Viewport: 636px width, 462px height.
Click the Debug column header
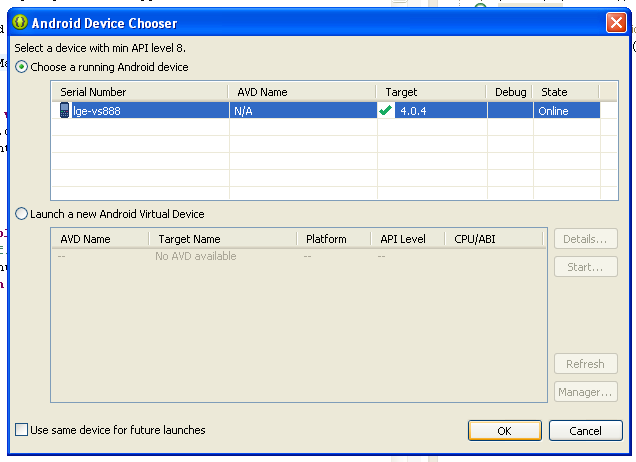[510, 92]
